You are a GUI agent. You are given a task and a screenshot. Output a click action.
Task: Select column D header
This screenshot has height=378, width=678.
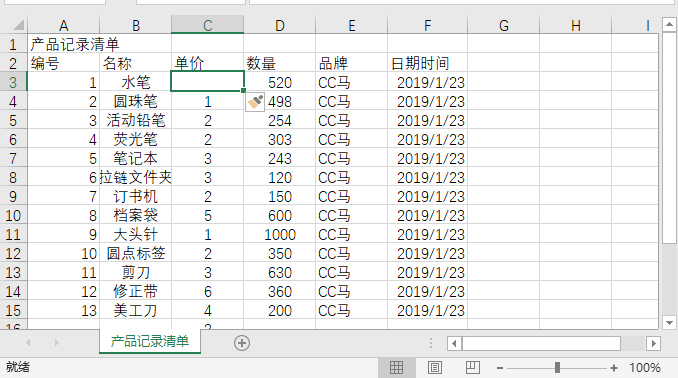(x=280, y=25)
